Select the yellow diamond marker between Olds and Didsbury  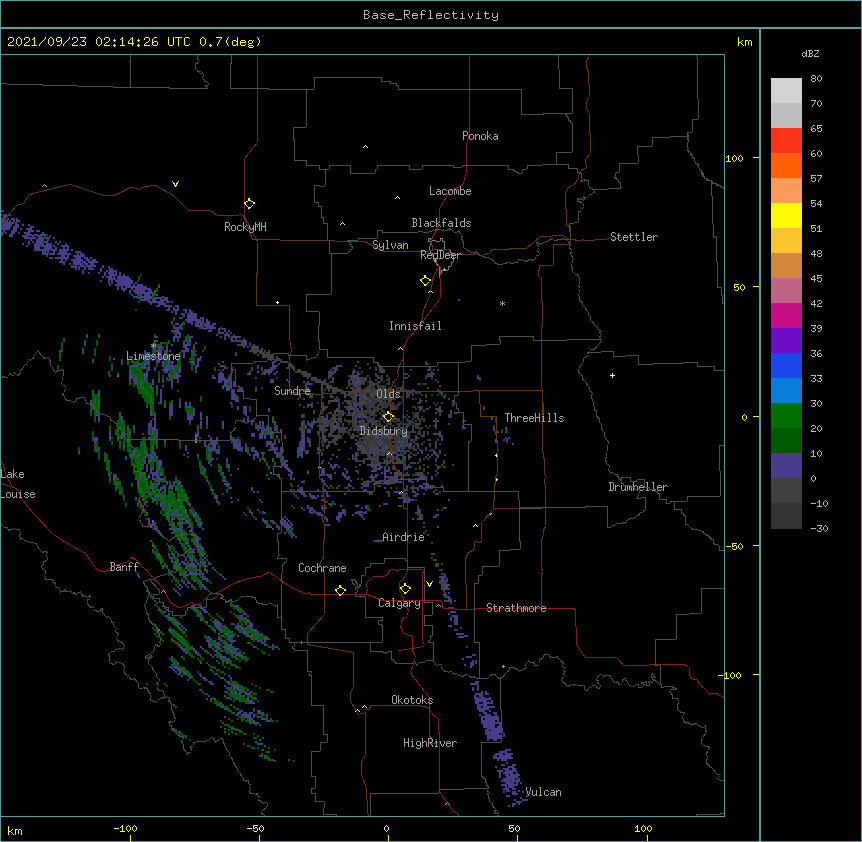[x=388, y=416]
